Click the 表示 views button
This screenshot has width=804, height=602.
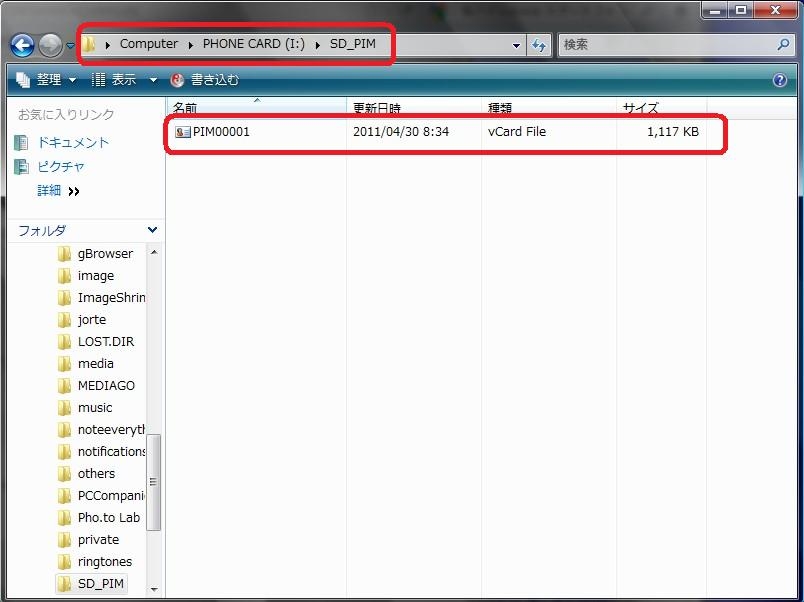click(114, 79)
